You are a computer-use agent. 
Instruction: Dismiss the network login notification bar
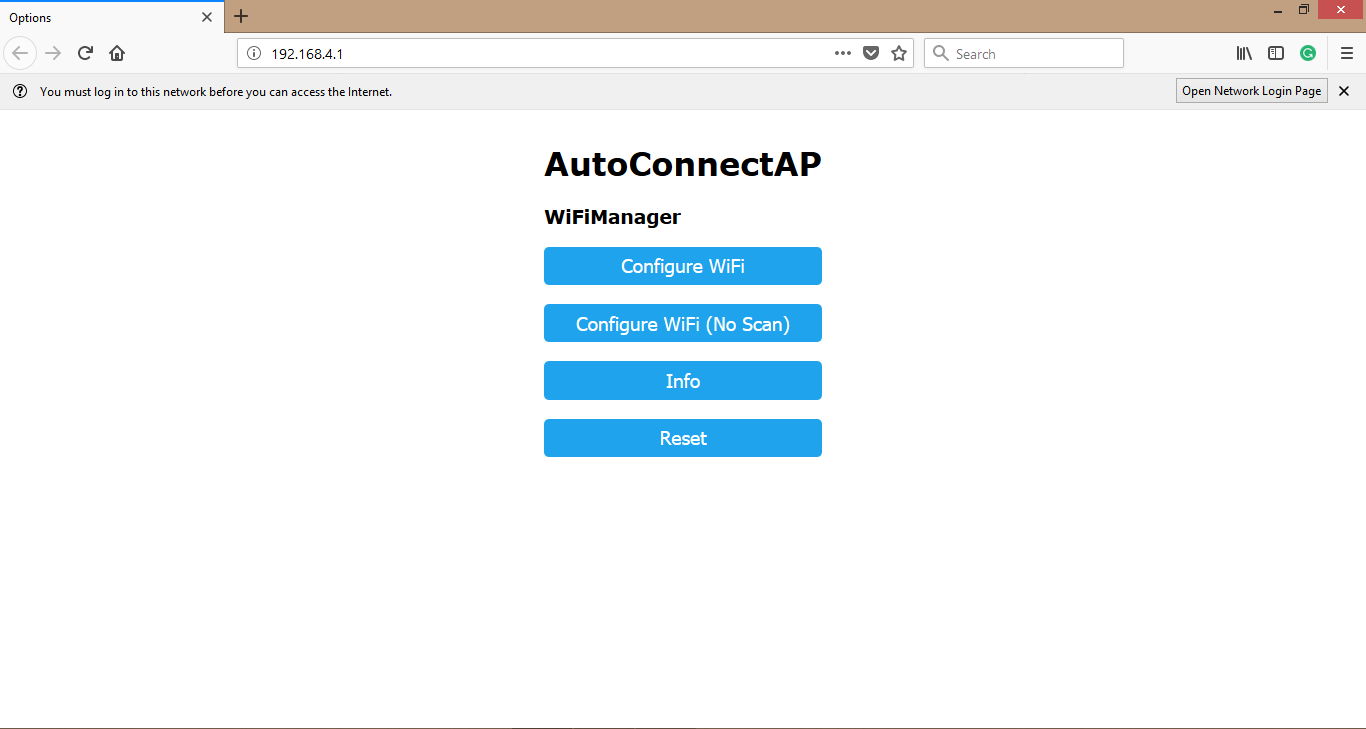(x=1343, y=90)
